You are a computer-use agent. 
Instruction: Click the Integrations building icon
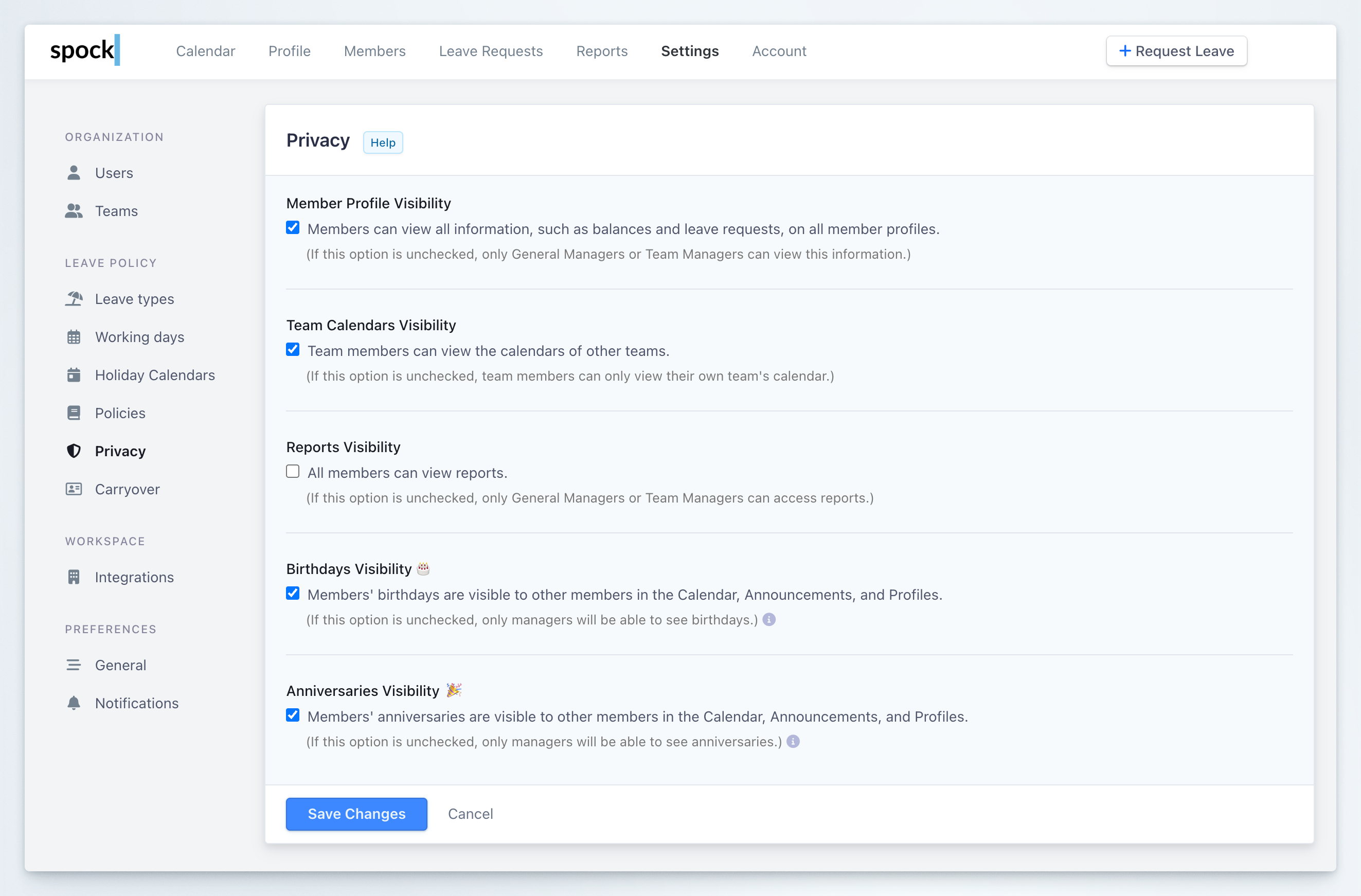coord(74,577)
